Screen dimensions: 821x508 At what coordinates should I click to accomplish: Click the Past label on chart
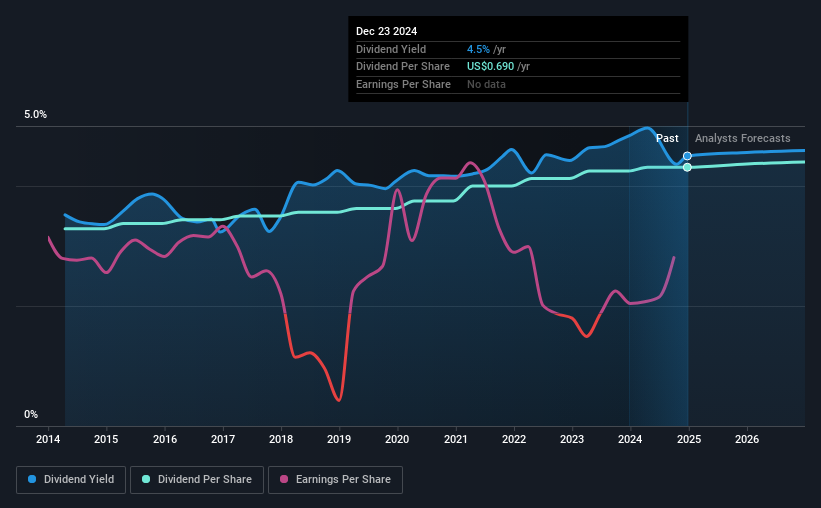coord(667,138)
